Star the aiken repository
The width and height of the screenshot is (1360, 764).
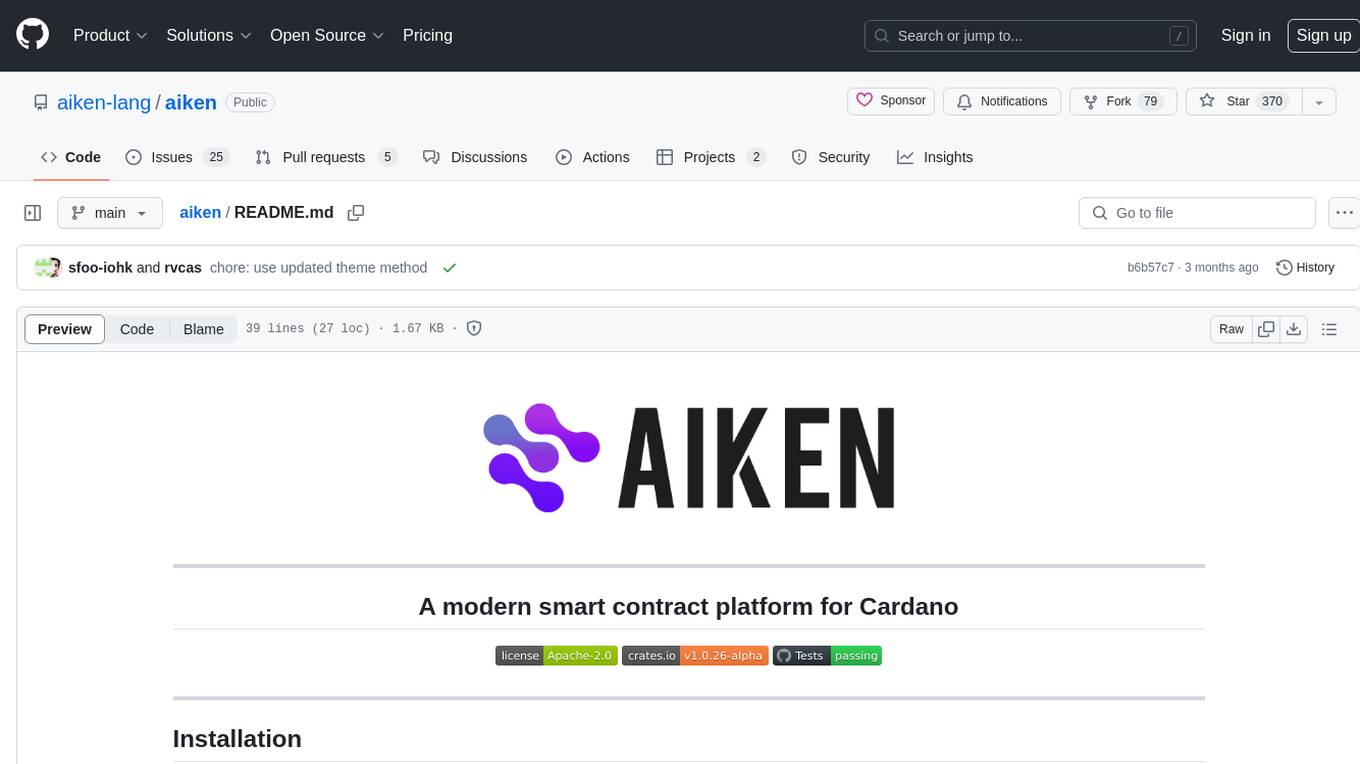[x=1243, y=101]
